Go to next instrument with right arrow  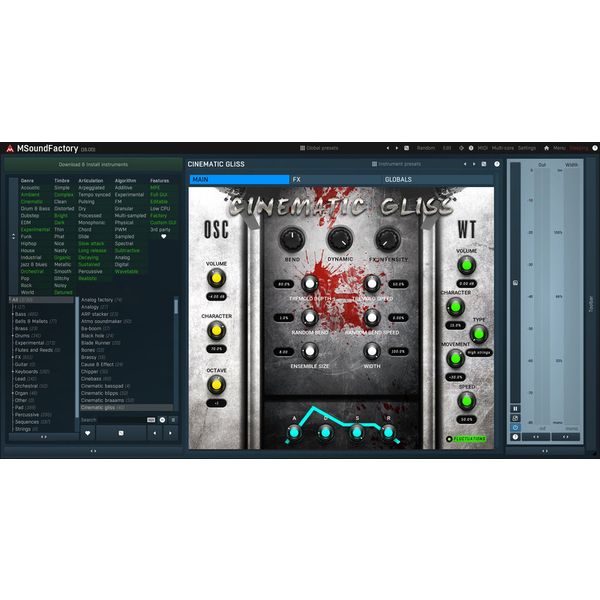(x=170, y=433)
